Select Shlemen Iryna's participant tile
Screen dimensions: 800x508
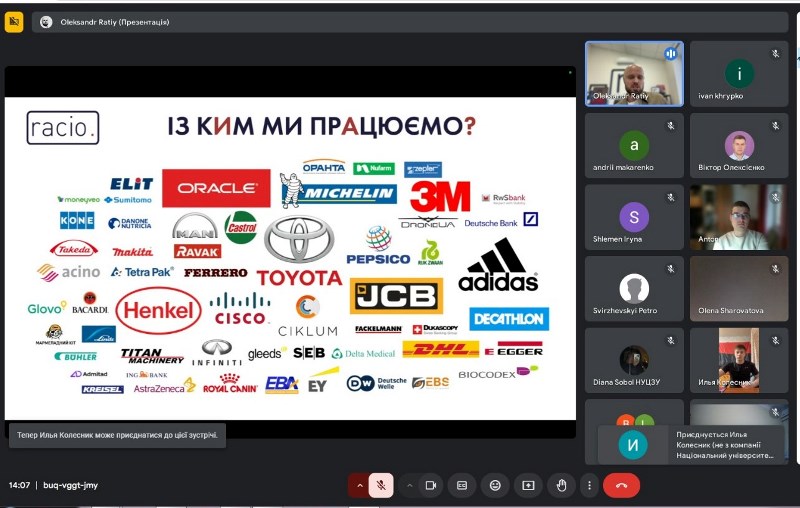634,217
